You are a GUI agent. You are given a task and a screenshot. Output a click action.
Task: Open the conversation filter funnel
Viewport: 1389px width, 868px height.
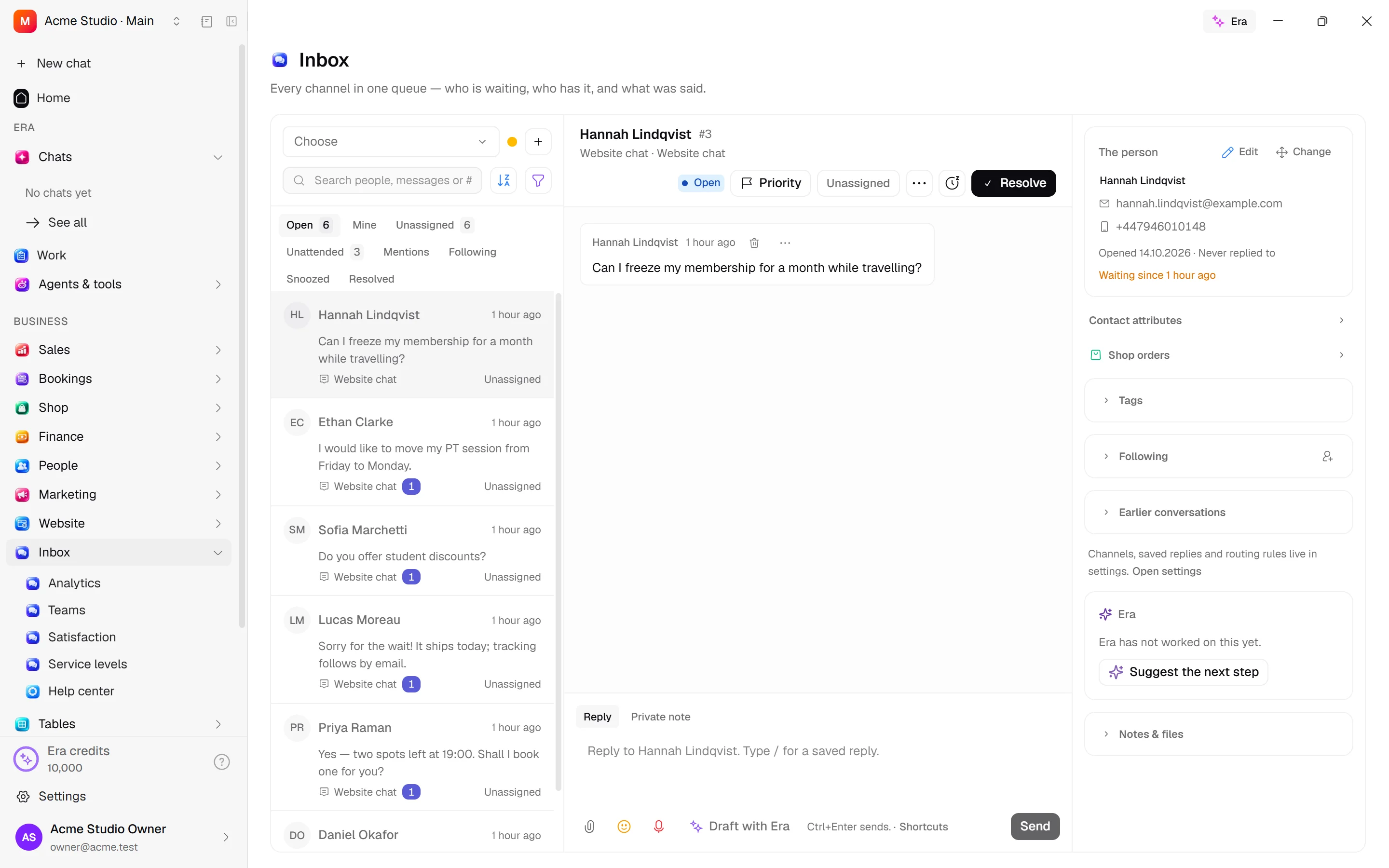tap(538, 180)
